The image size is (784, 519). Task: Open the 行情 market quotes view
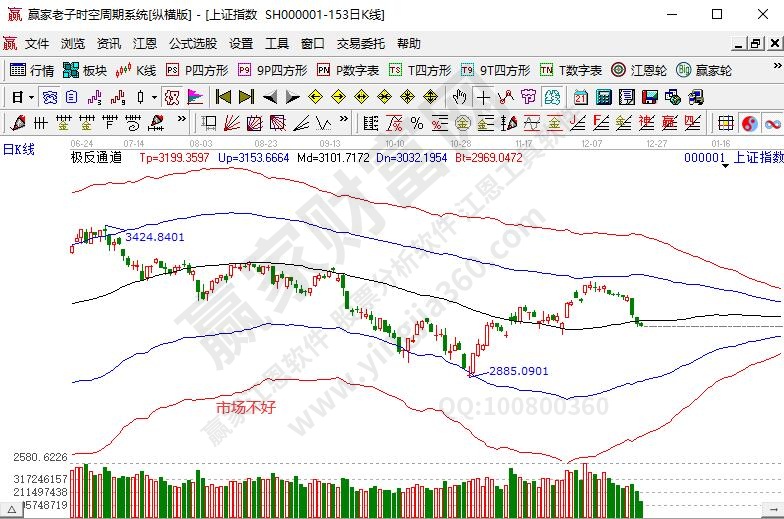point(32,70)
